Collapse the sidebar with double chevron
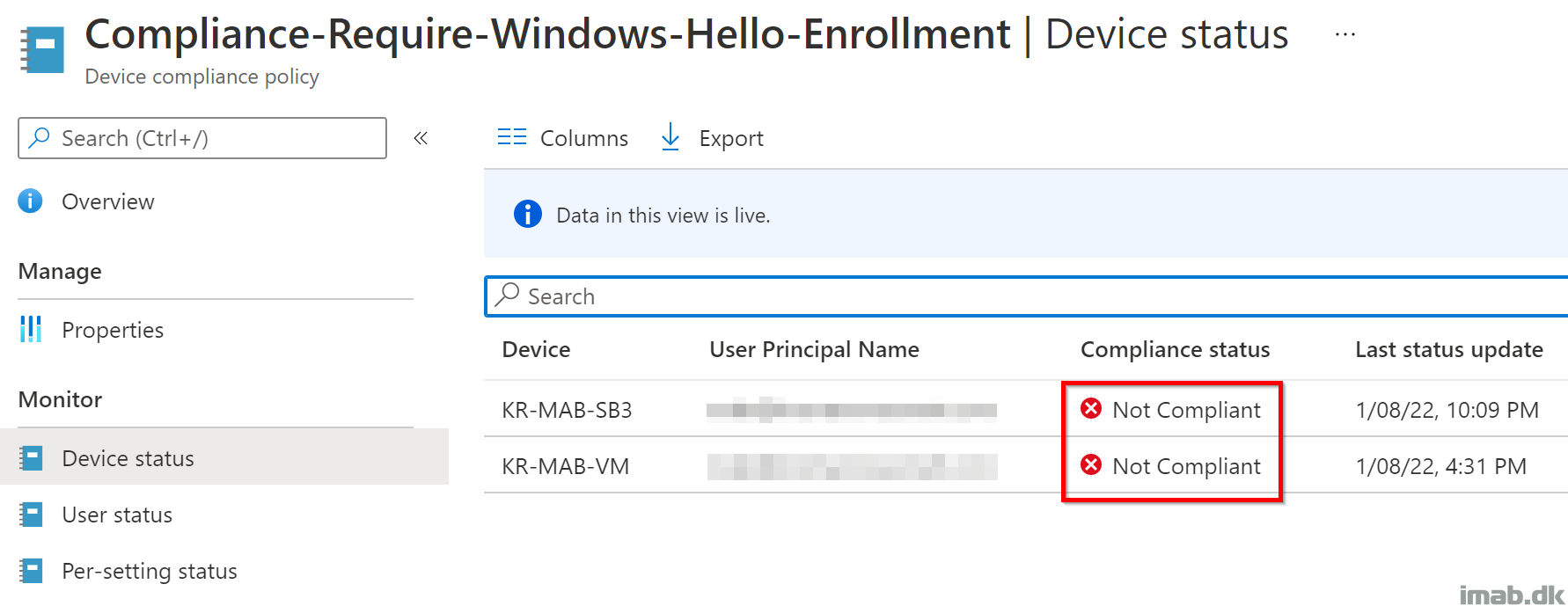Viewport: 1568px width, 606px height. [421, 138]
